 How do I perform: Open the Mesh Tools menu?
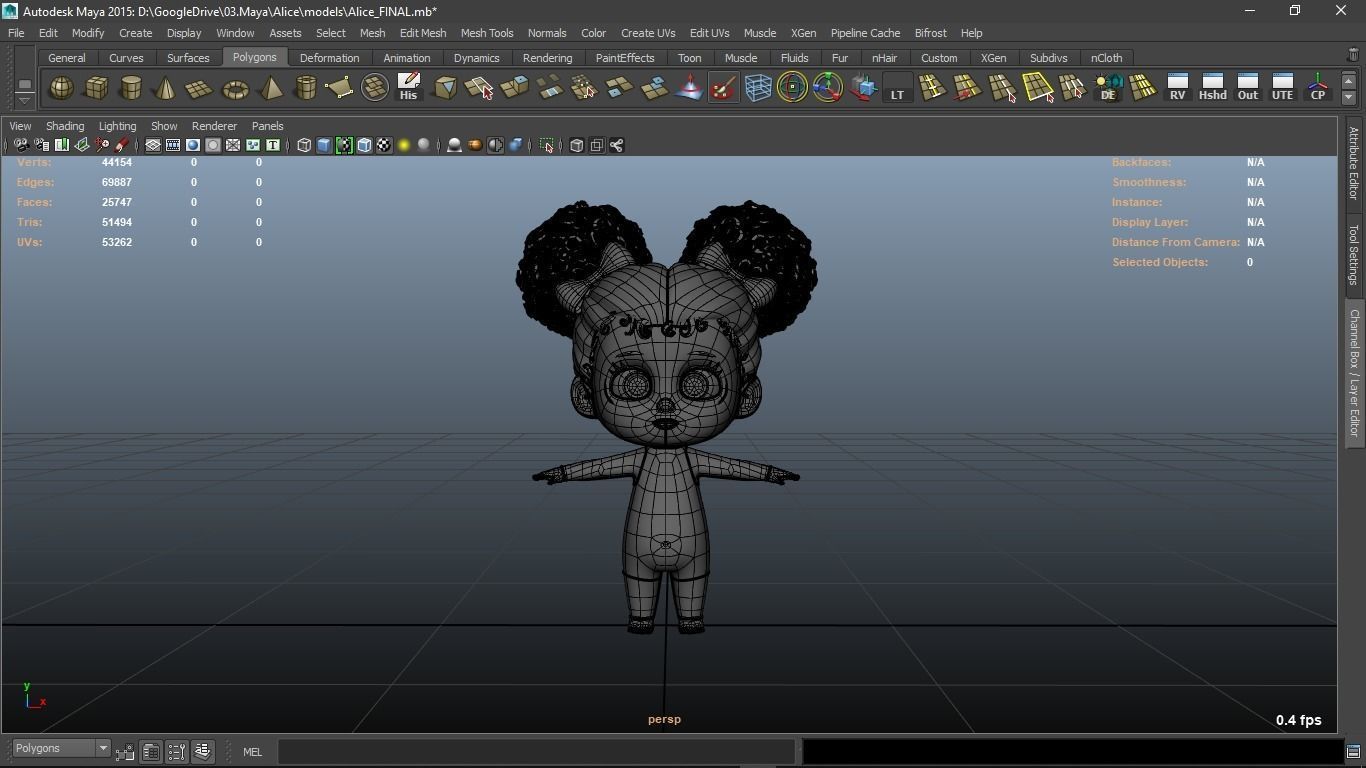point(487,33)
